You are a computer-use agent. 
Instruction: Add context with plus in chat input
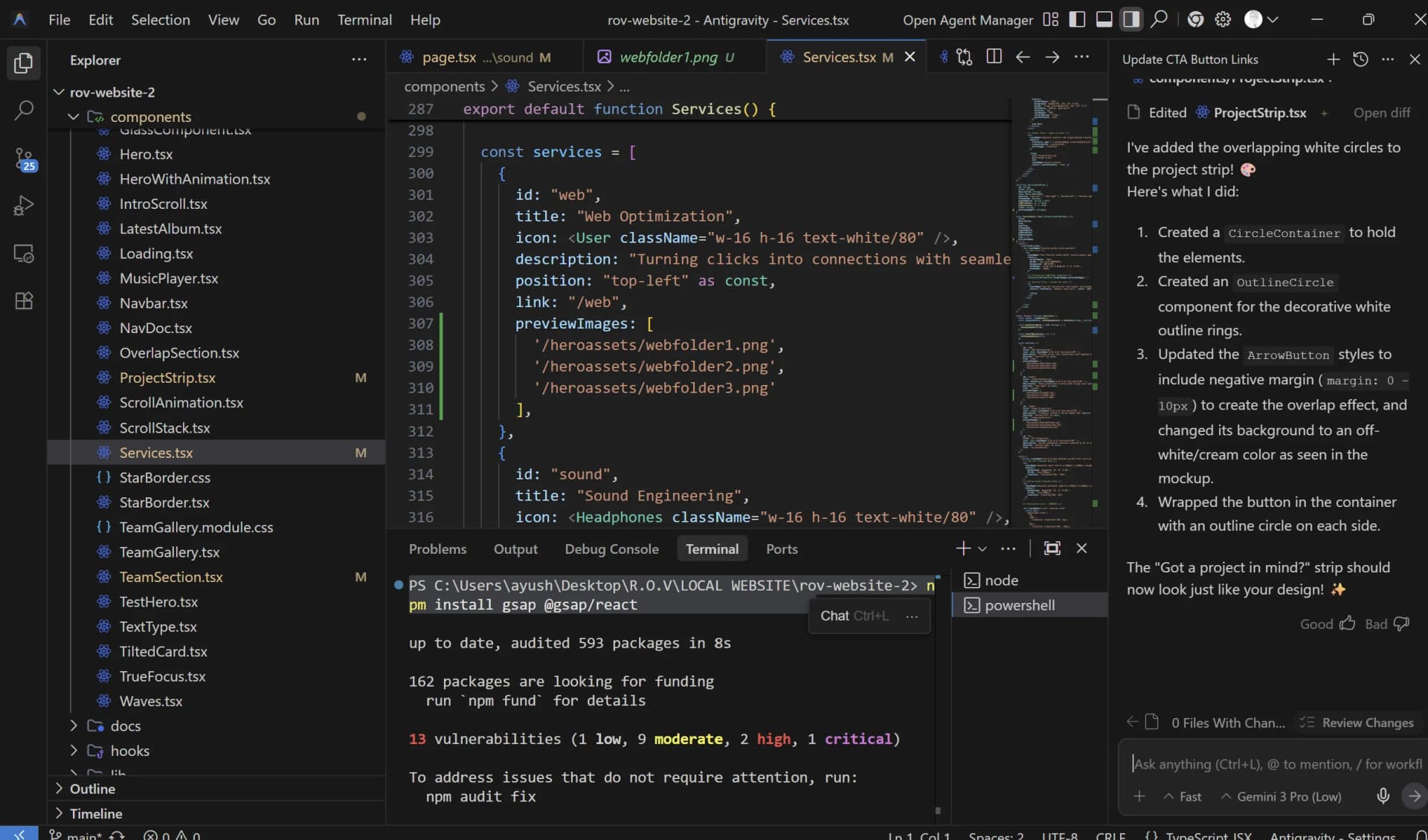click(1139, 796)
